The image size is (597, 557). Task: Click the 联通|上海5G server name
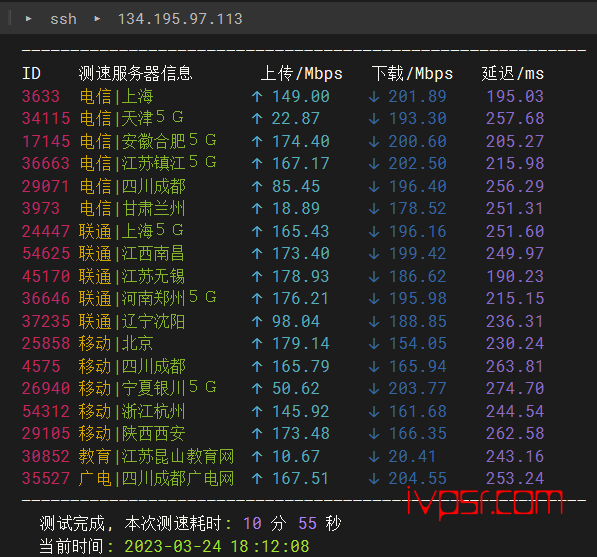(x=131, y=231)
